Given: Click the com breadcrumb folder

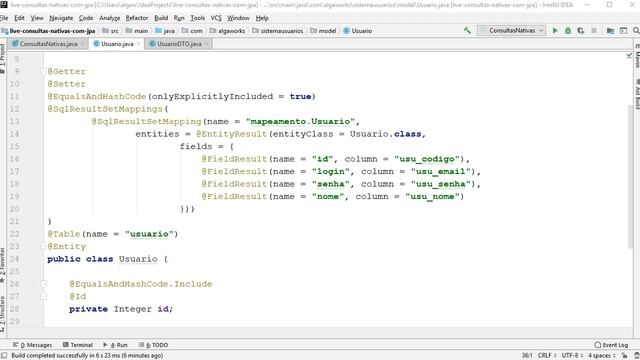Looking at the screenshot, I should point(192,31).
